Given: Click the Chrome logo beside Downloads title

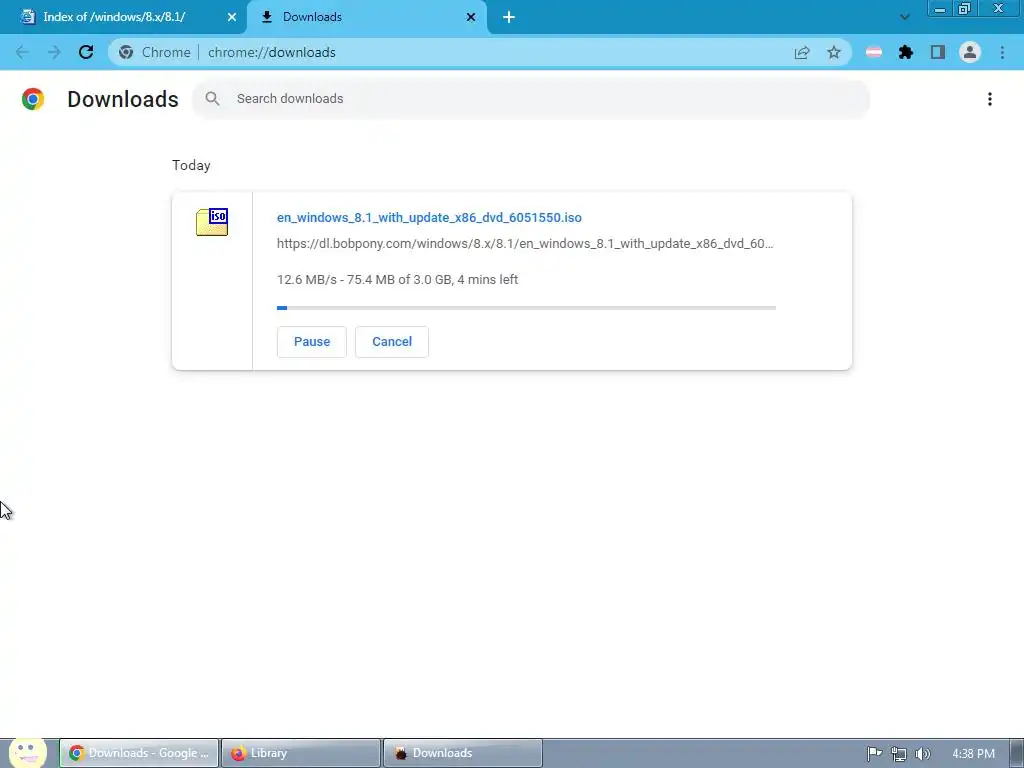Looking at the screenshot, I should click(33, 99).
